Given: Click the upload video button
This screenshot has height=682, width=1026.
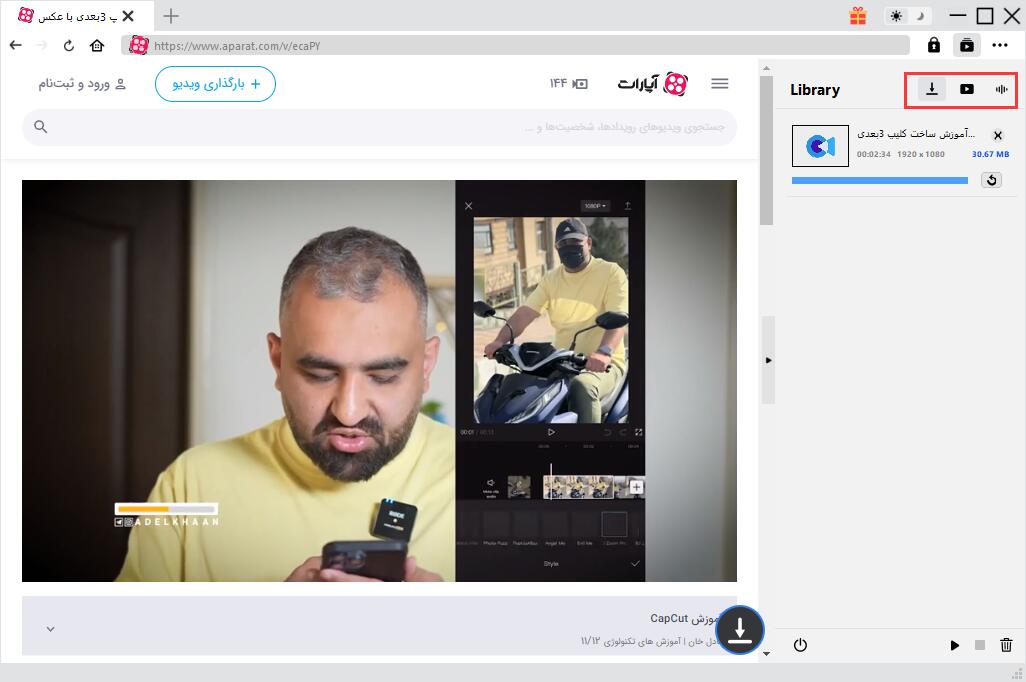Looking at the screenshot, I should point(215,84).
